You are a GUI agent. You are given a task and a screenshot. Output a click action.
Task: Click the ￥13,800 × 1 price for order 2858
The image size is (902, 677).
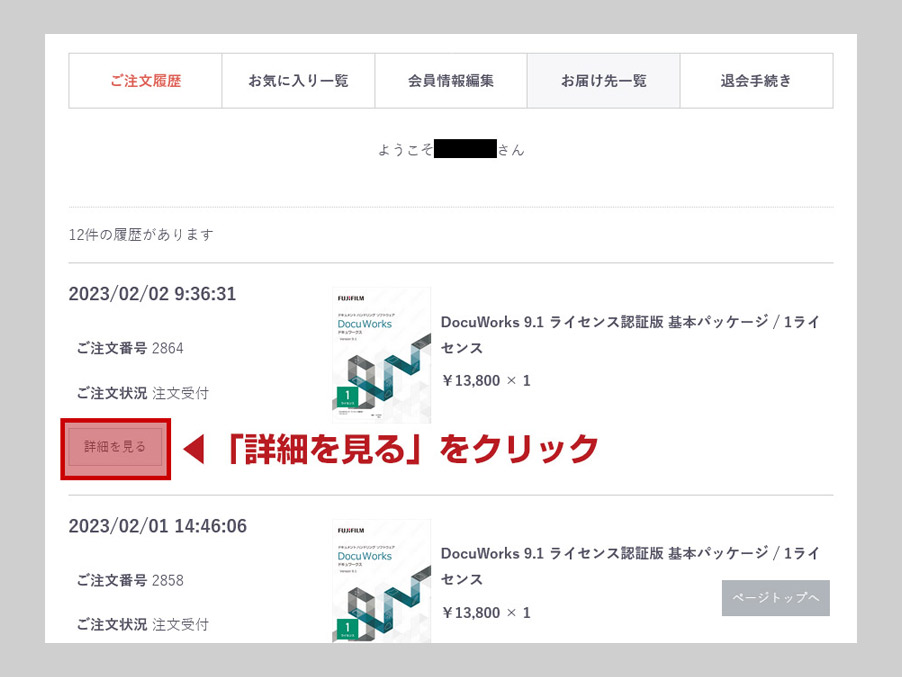click(x=486, y=613)
